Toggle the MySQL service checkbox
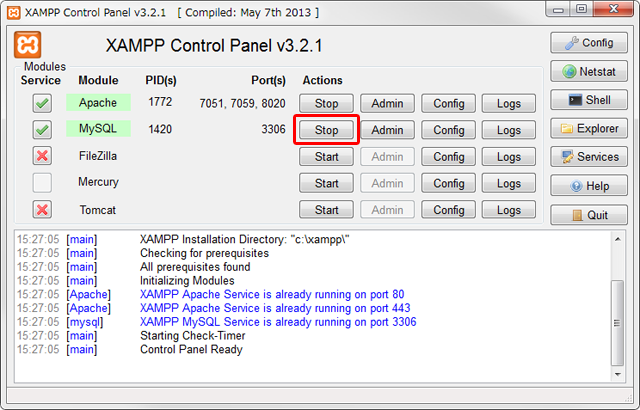Viewport: 640px width, 410px height. [x=42, y=130]
